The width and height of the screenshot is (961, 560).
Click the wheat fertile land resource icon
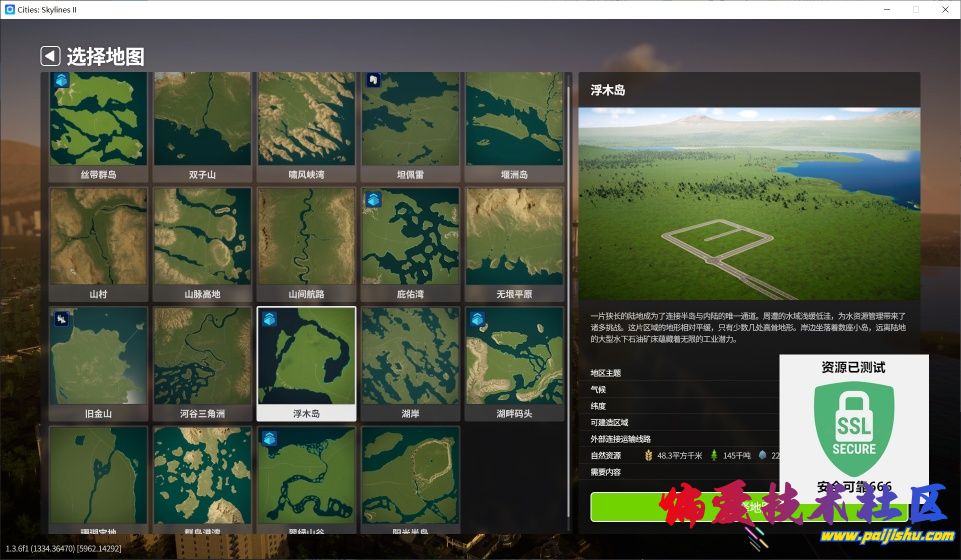[x=646, y=455]
